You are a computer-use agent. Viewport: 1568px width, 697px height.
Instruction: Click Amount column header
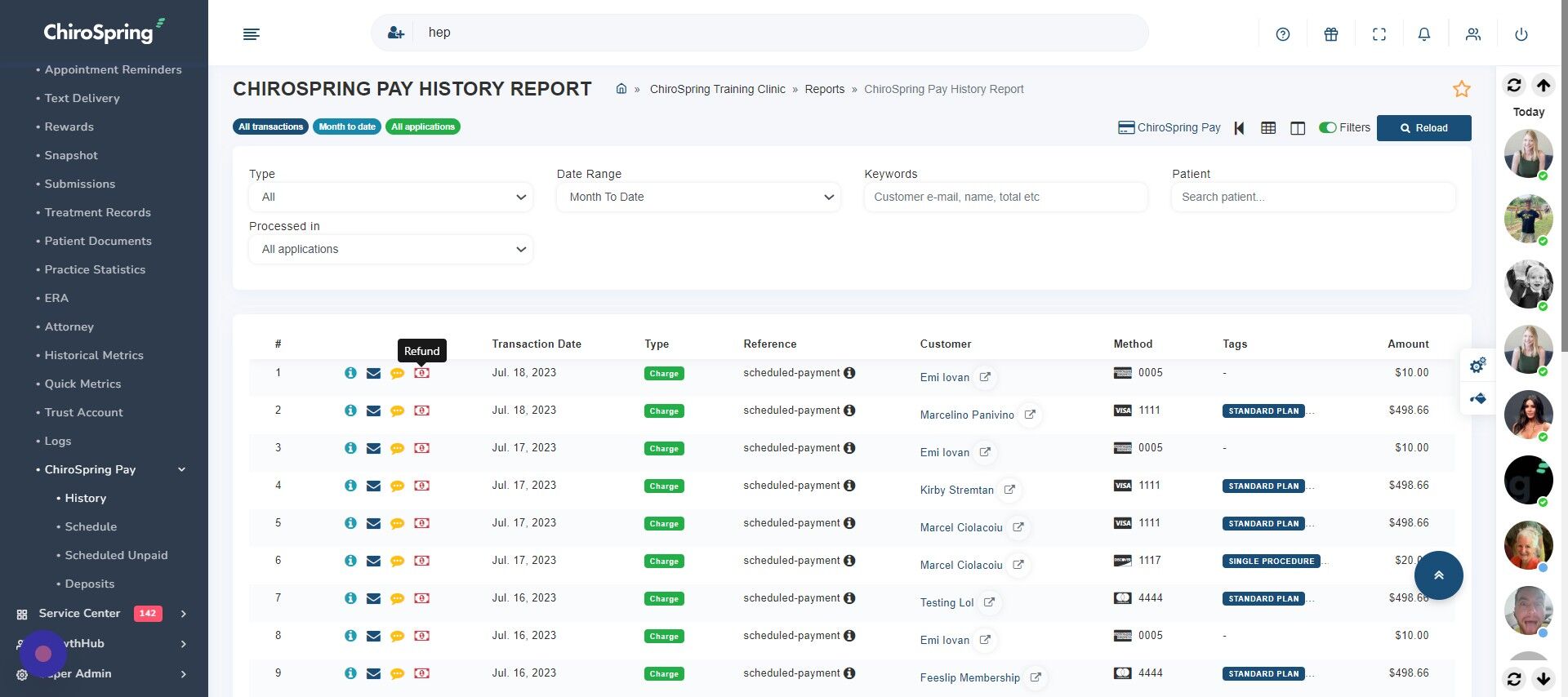(x=1408, y=344)
